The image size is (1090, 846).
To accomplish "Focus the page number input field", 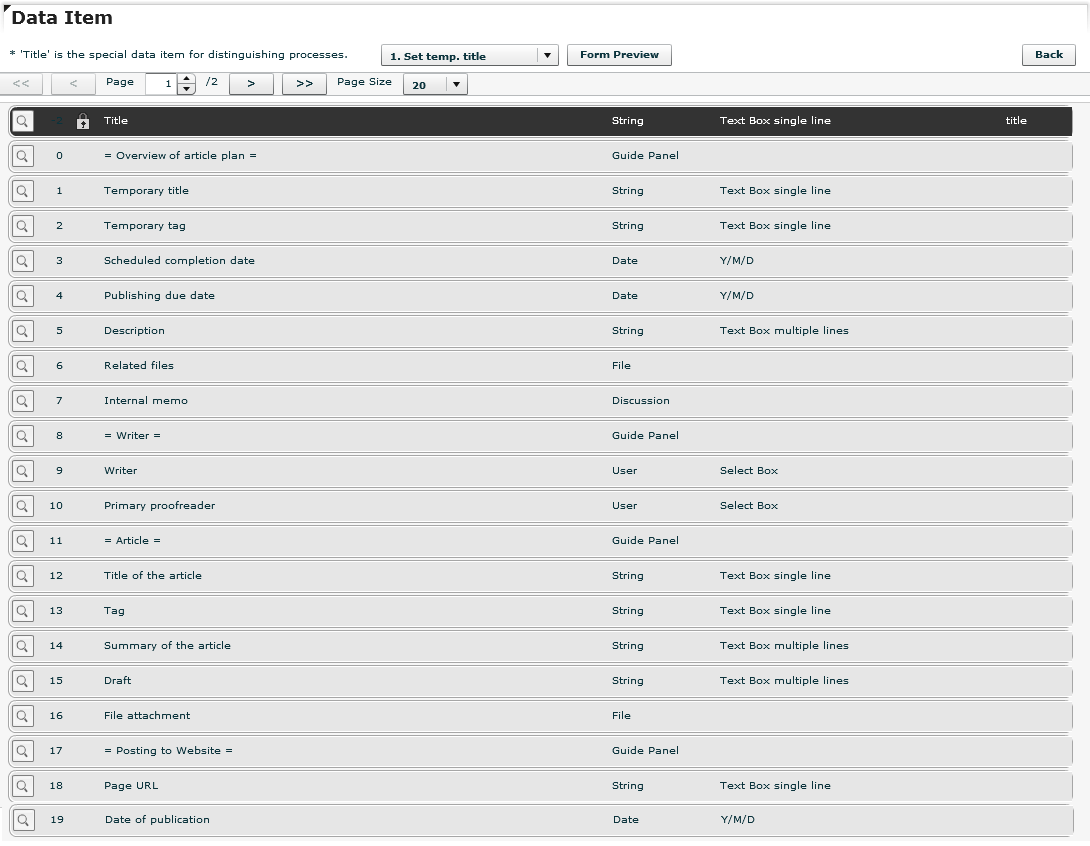I will [x=162, y=84].
